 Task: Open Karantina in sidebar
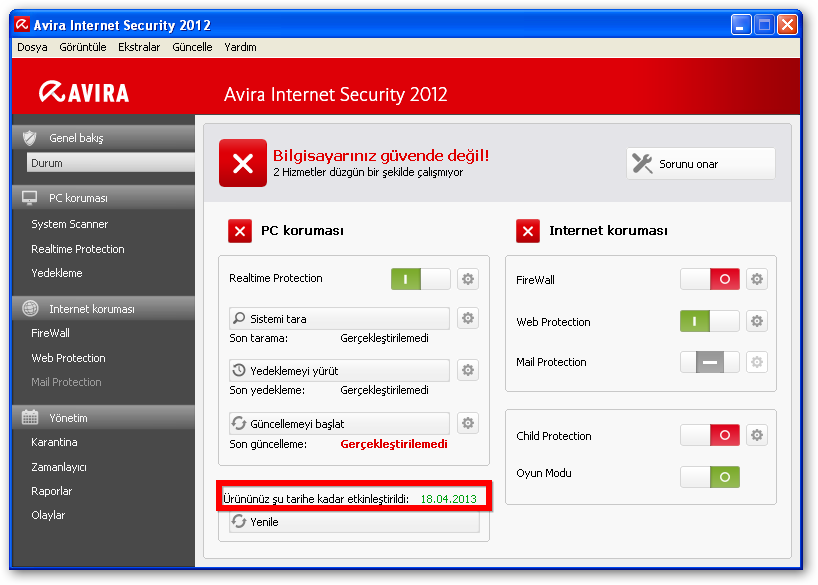(54, 442)
